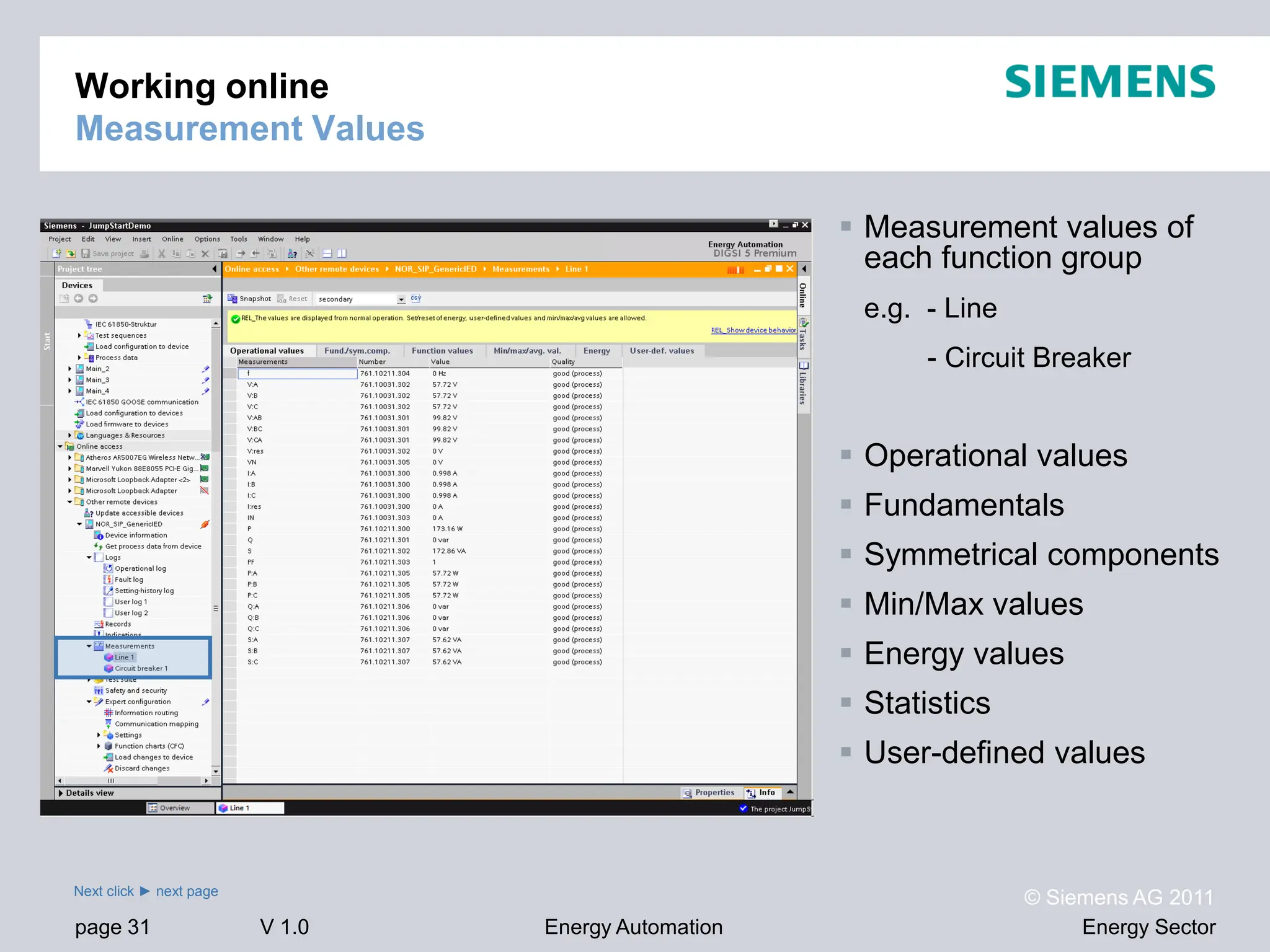Collapse the Project tree panel arrow

(x=215, y=269)
